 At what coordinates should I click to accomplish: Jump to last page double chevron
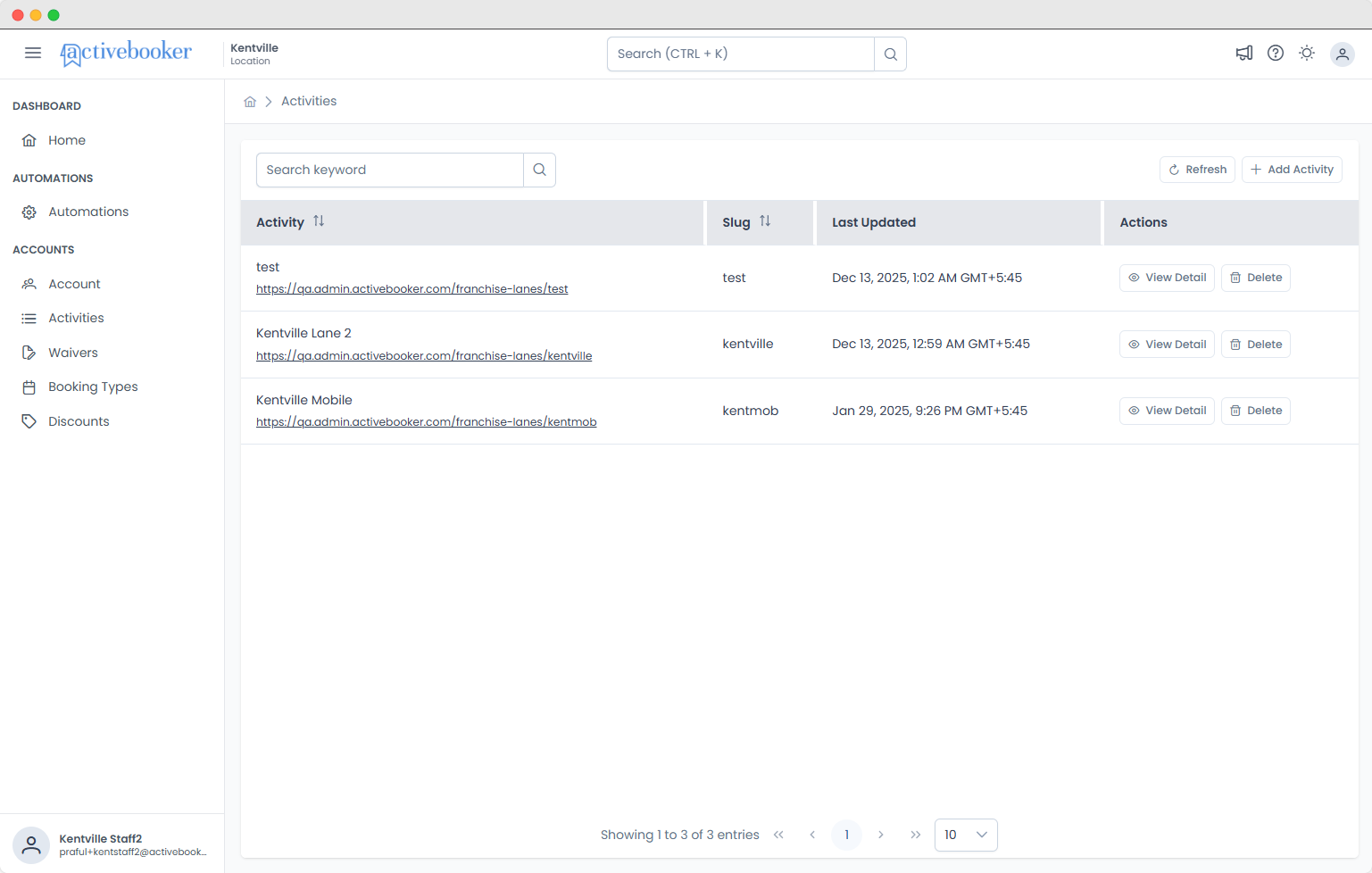[x=915, y=835]
